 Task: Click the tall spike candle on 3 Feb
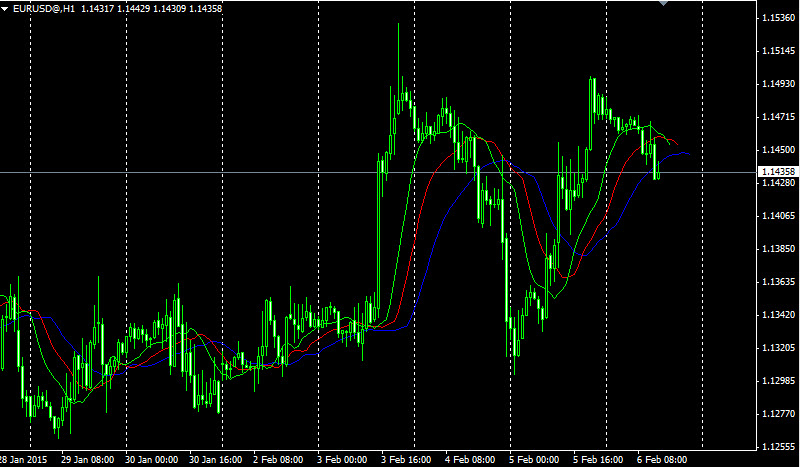point(398,69)
